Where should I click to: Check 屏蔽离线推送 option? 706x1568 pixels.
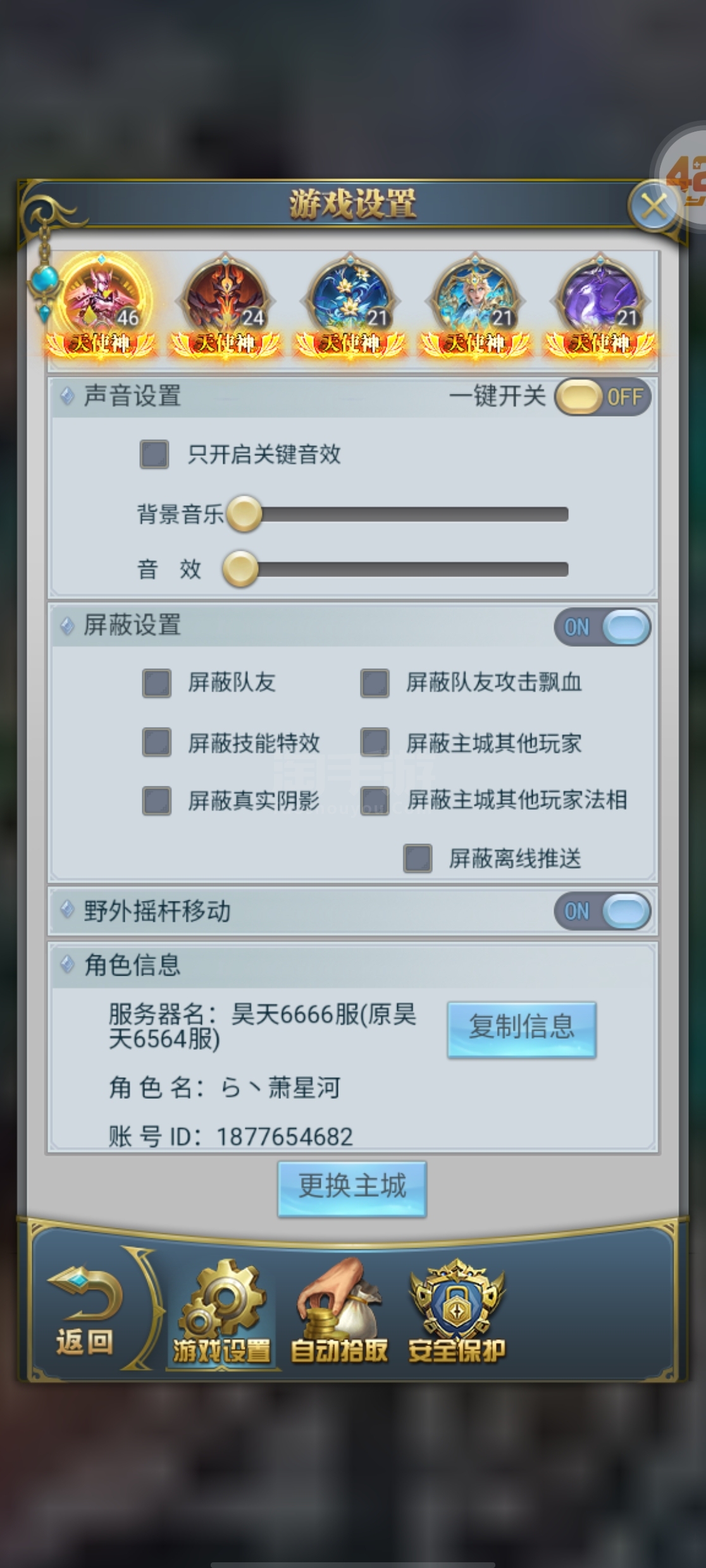[418, 858]
